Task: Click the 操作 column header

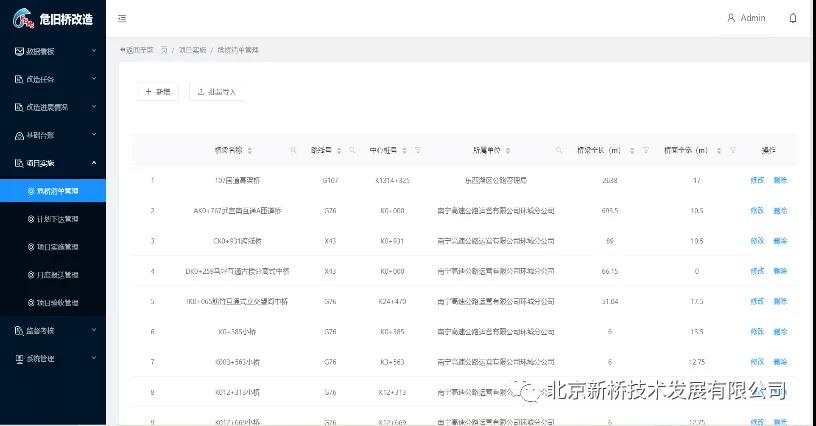Action: tap(769, 150)
